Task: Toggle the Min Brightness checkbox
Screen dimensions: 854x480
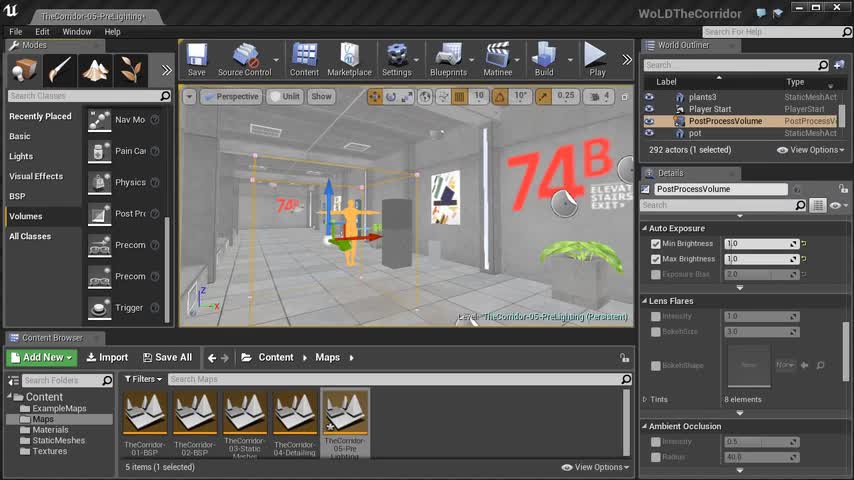Action: point(656,244)
